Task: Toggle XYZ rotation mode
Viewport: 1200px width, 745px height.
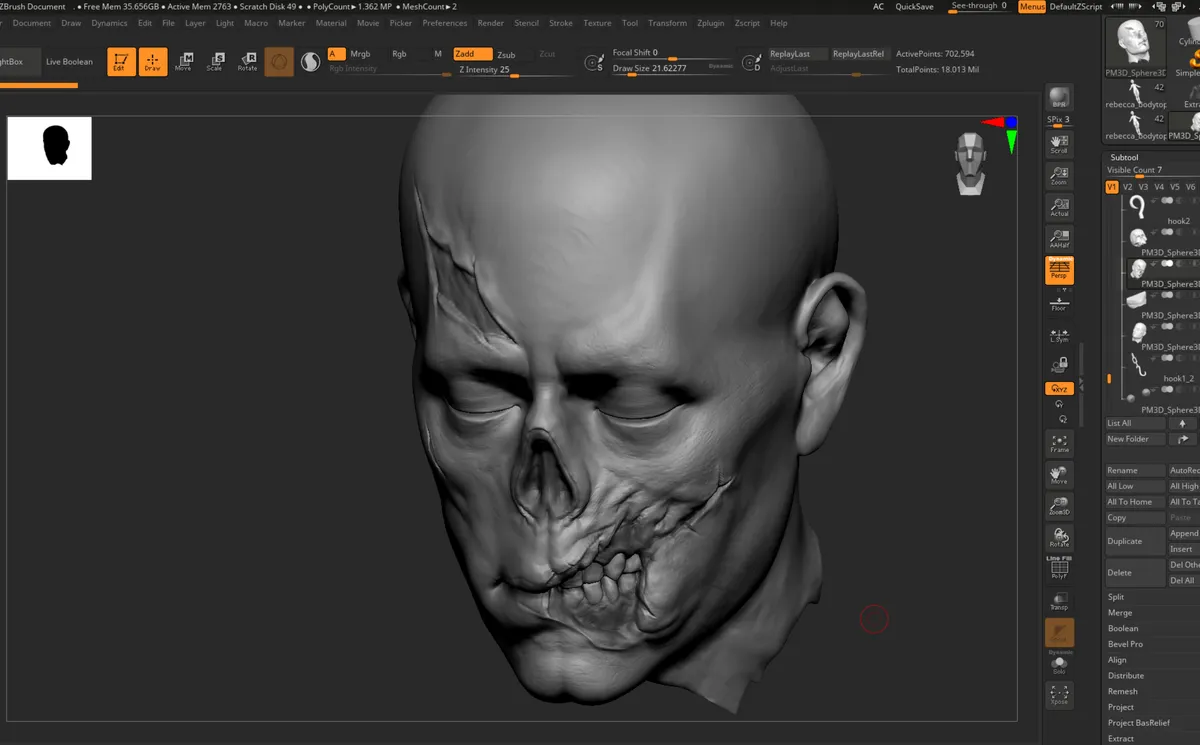Action: (x=1059, y=388)
